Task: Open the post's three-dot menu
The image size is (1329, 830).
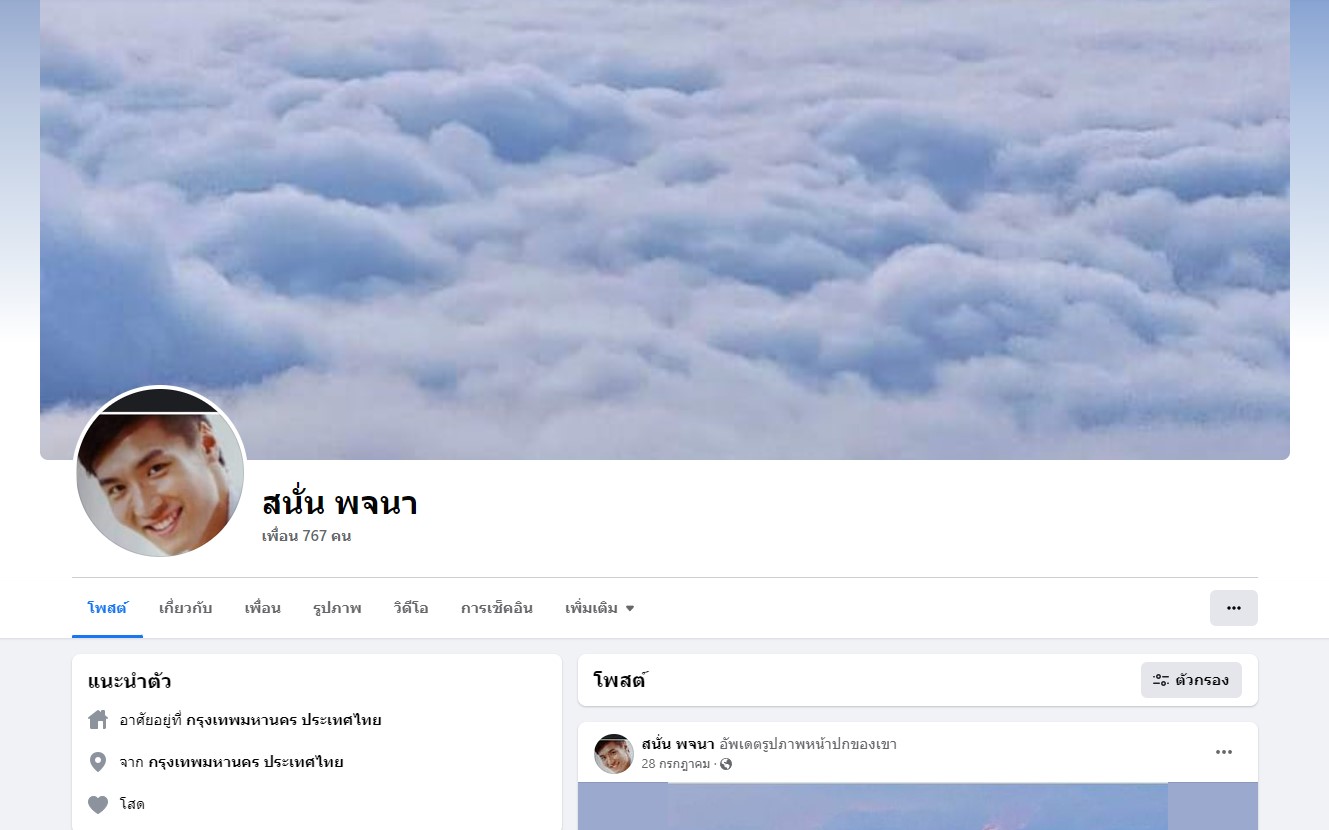Action: 1224,752
